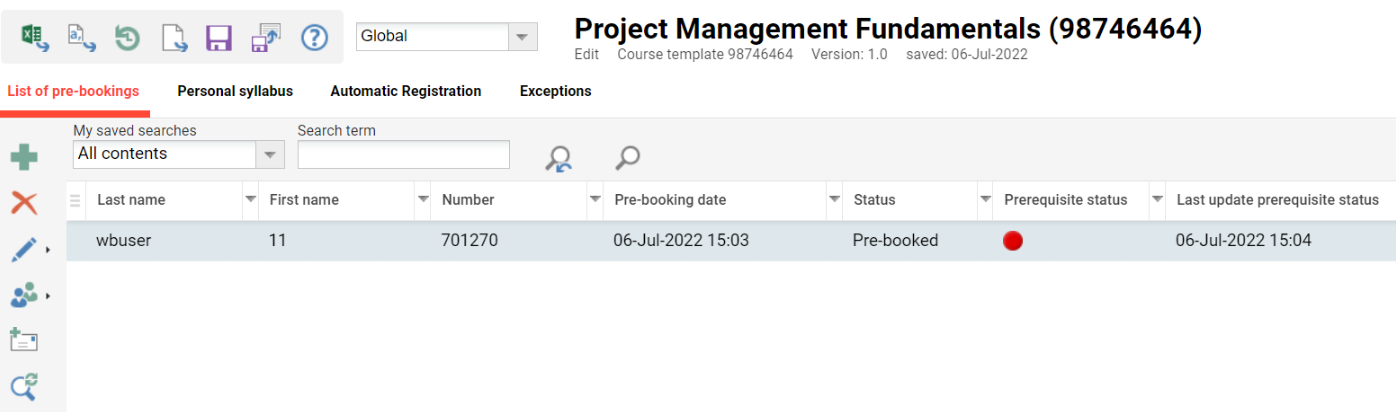1396x412 pixels.
Task: Switch to the Personal syllabus tab
Action: pos(235,91)
